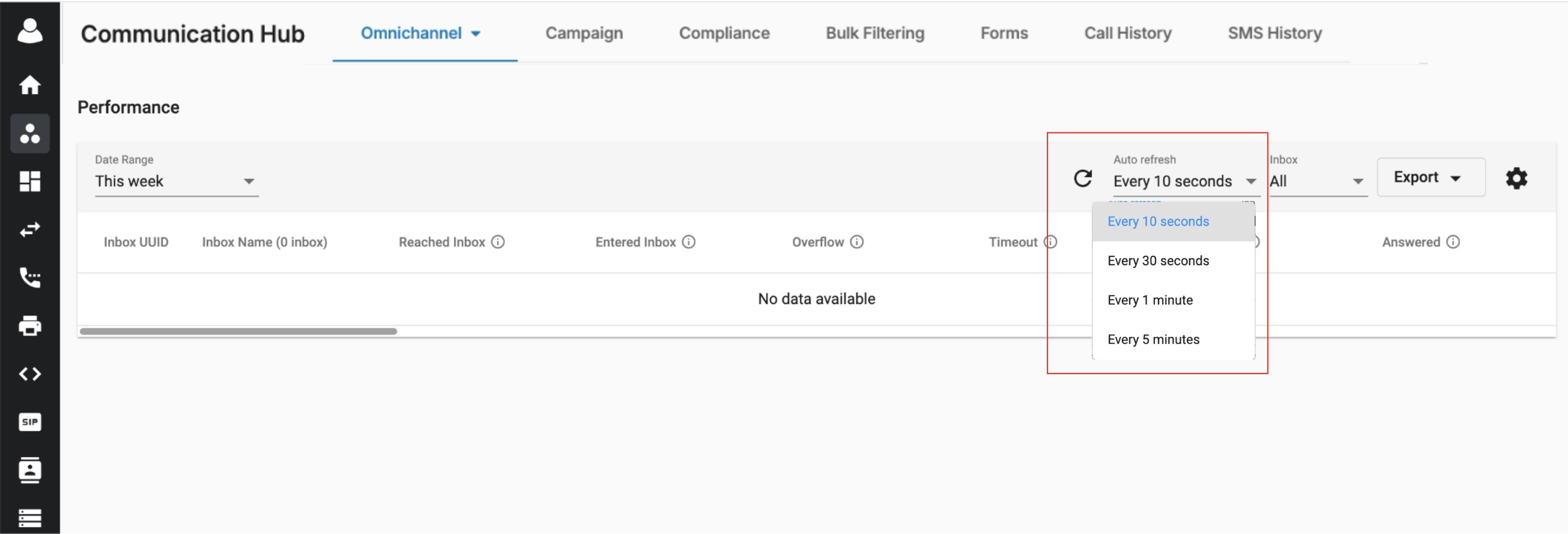Open the printer/fax icon in sidebar
Viewport: 1568px width, 534px height.
pos(30,325)
